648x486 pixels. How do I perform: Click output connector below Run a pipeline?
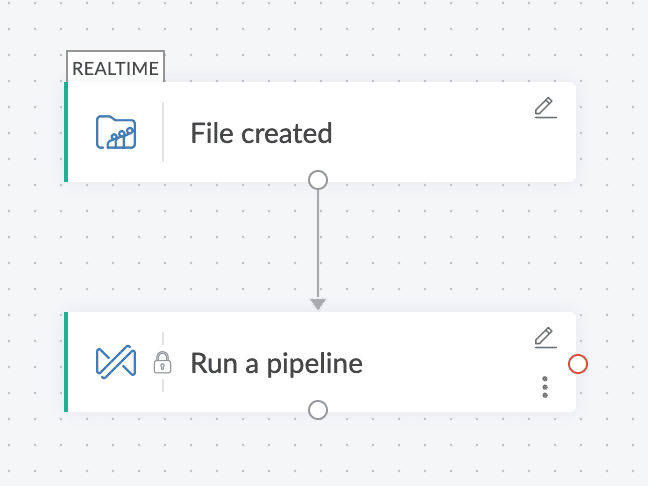tap(318, 409)
